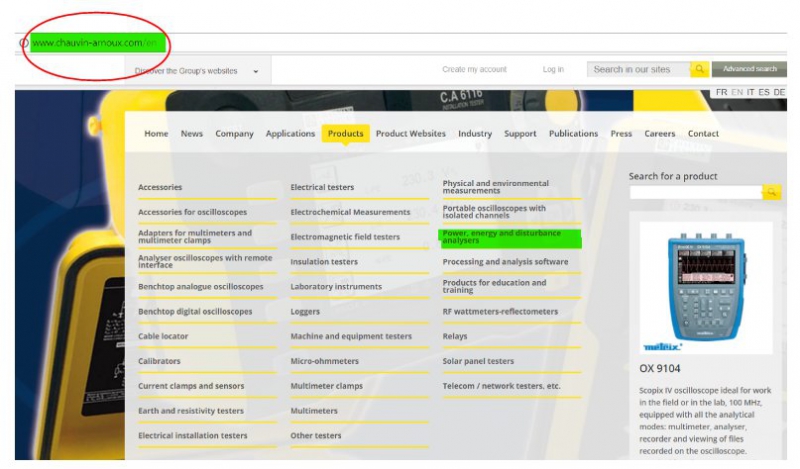Open Physical and environmental measurements category
The height and width of the screenshot is (469, 800).
496,187
